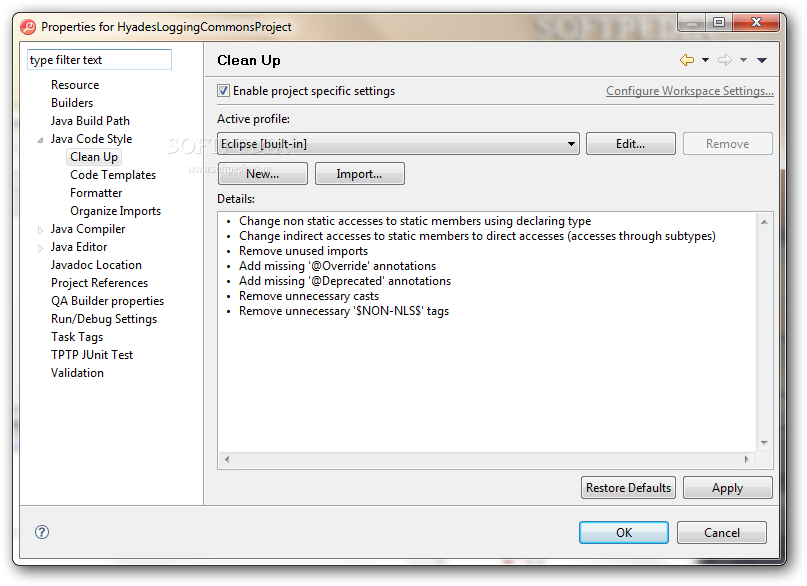This screenshot has height=586, width=807.
Task: Click Details horizontal scroll left arrow
Action: pos(227,459)
